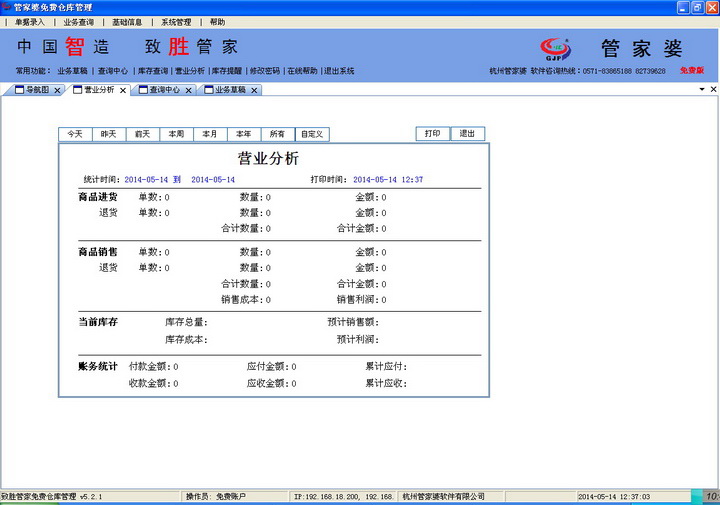Viewport: 720px width, 505px height.
Task: Close the 营业分析 tab with its X
Action: pos(123,90)
